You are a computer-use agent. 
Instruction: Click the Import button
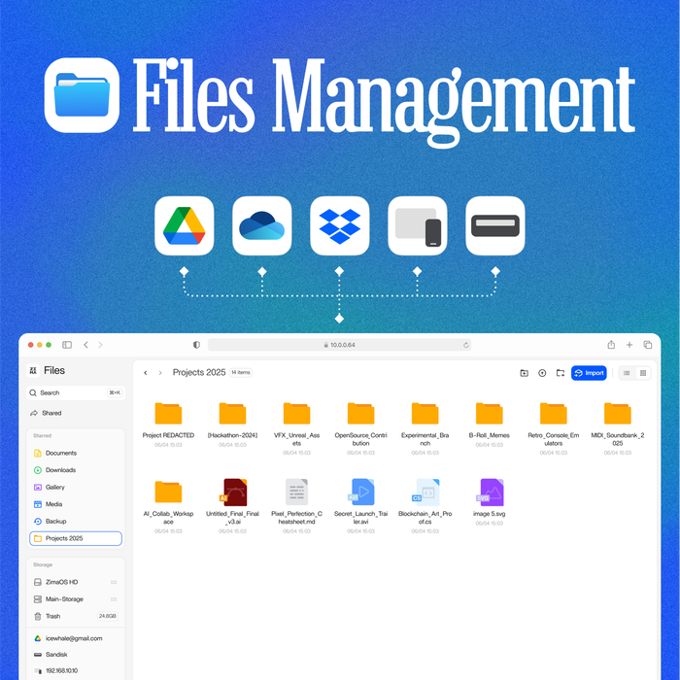[588, 373]
